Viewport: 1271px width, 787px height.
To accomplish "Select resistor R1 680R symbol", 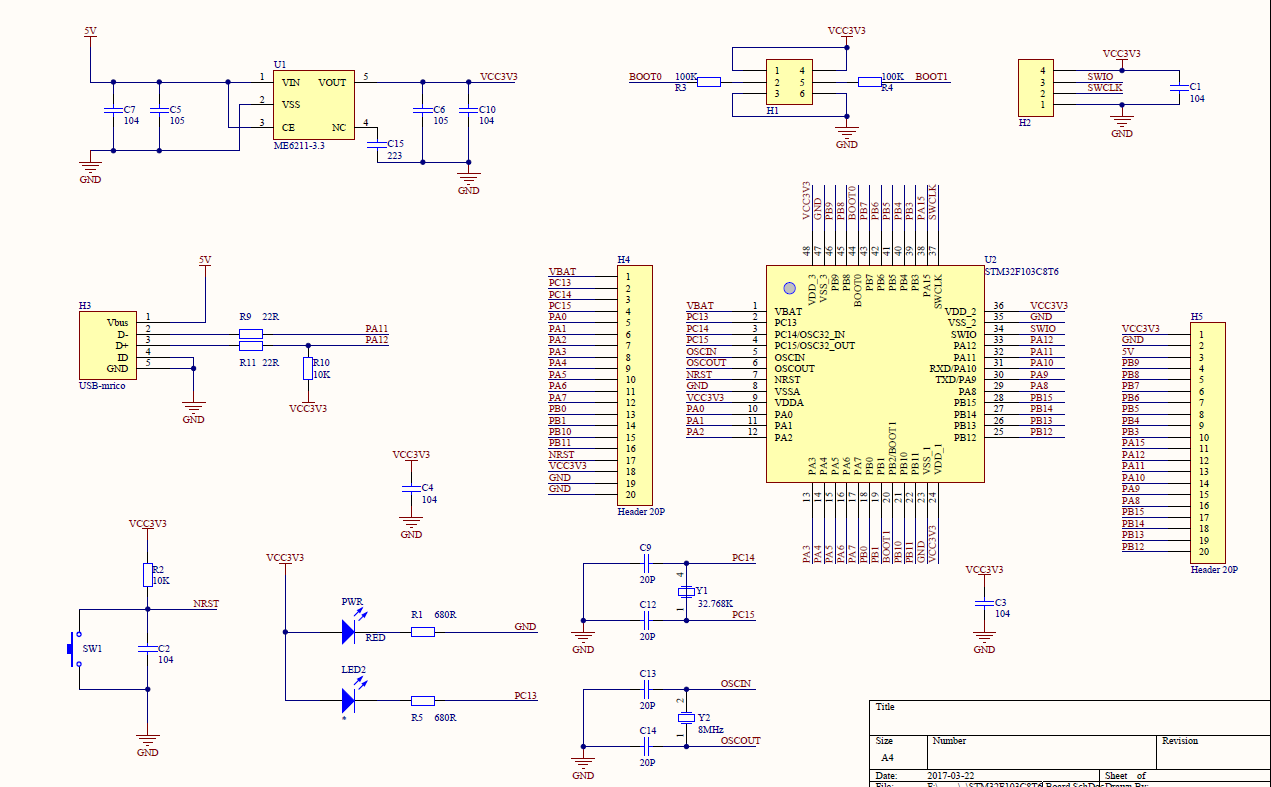I will tap(423, 631).
